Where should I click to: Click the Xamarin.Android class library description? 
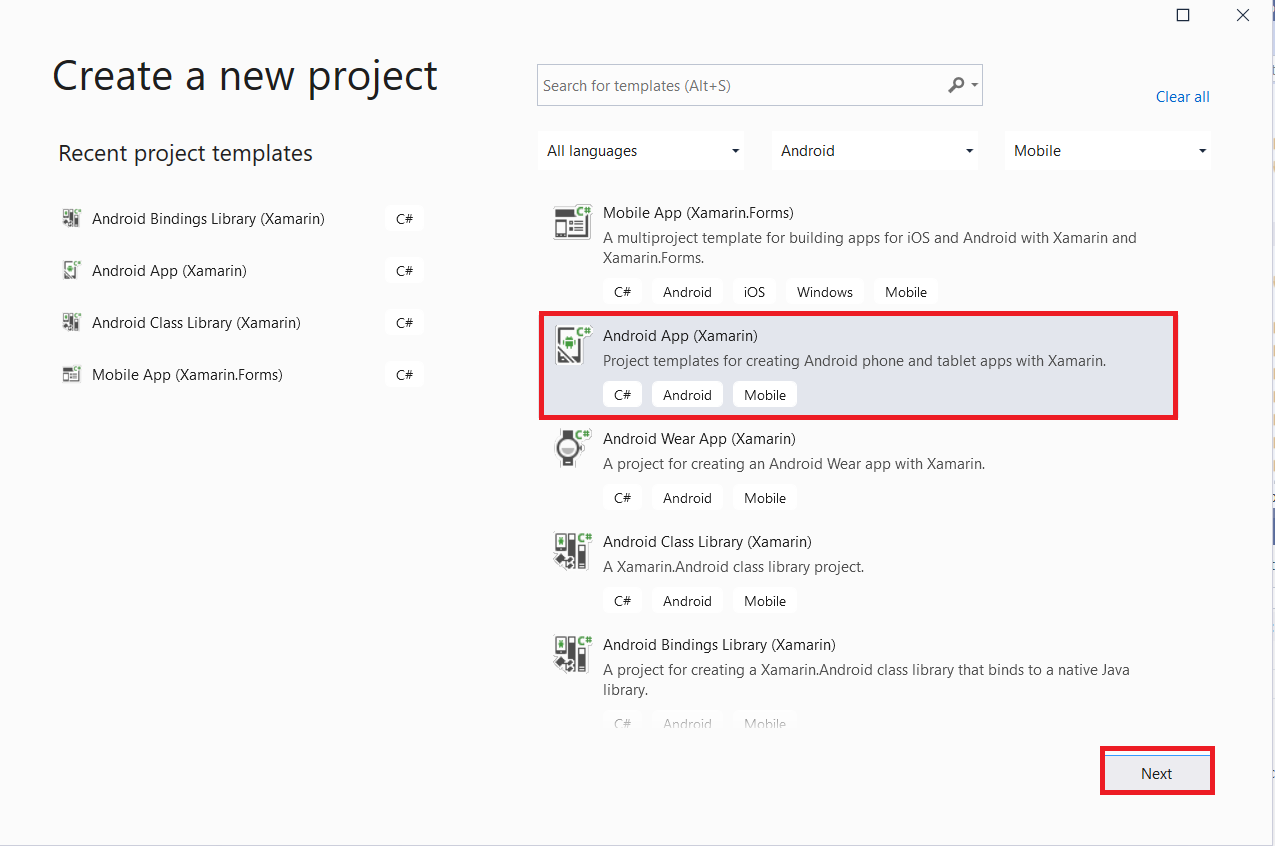(733, 567)
